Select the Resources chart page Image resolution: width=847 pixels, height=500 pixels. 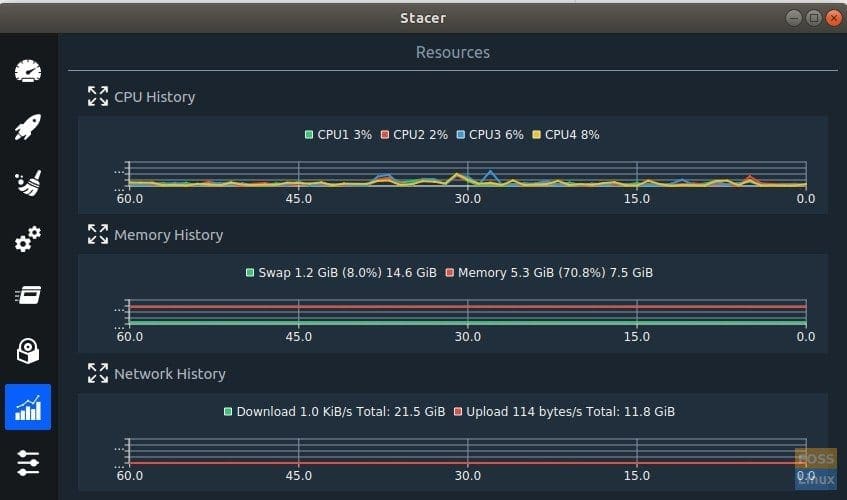click(28, 407)
